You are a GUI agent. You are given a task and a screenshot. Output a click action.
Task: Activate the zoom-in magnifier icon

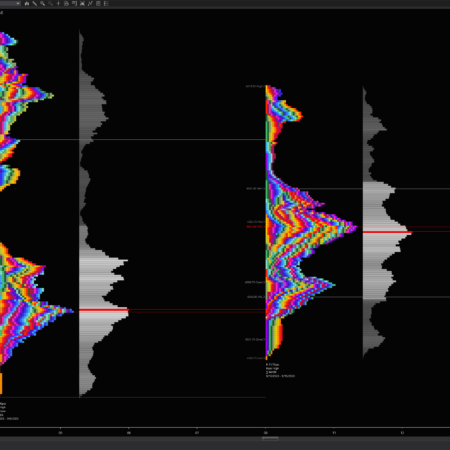pos(43,4)
